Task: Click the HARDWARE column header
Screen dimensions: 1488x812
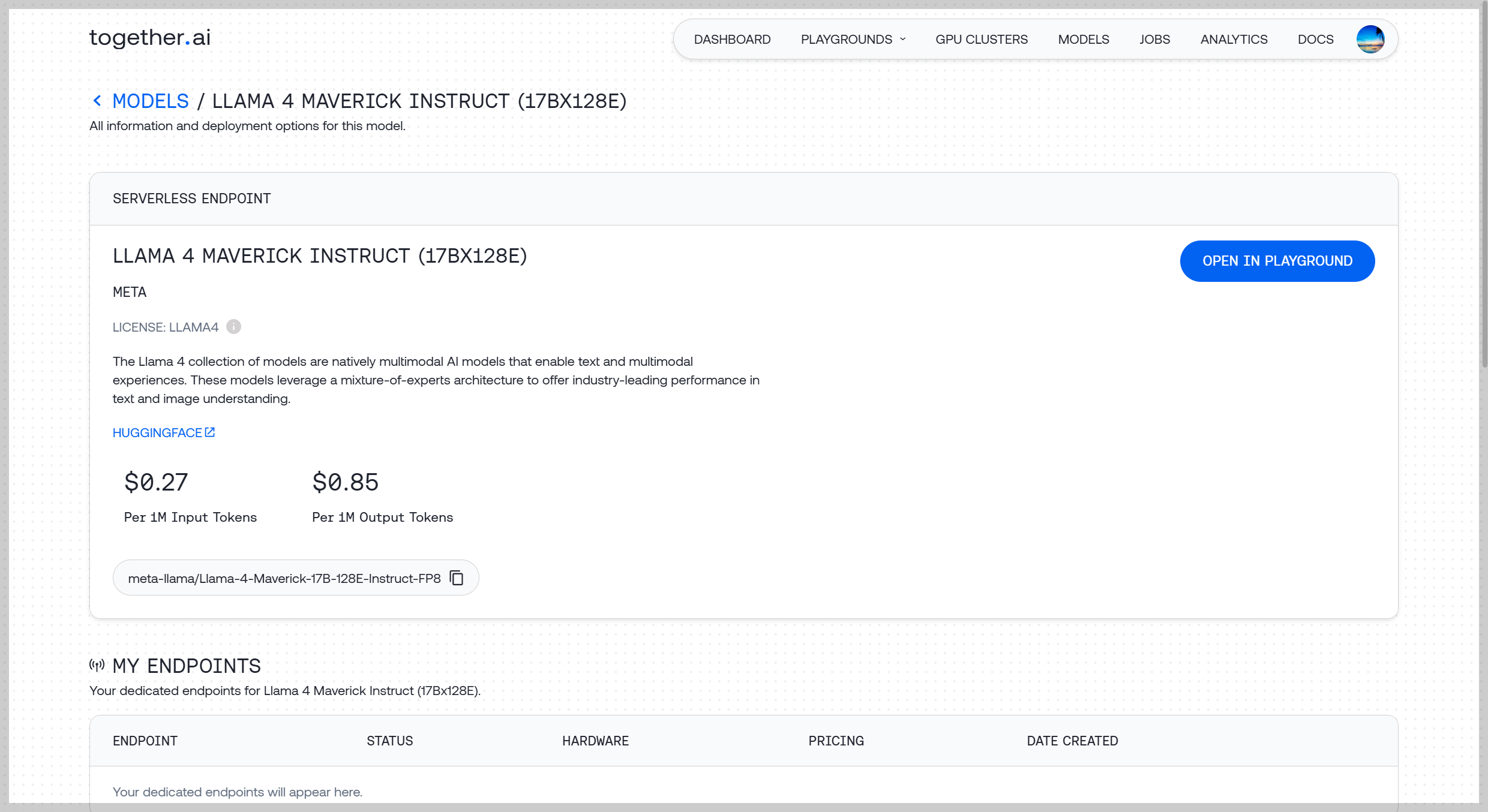Action: pyautogui.click(x=595, y=741)
